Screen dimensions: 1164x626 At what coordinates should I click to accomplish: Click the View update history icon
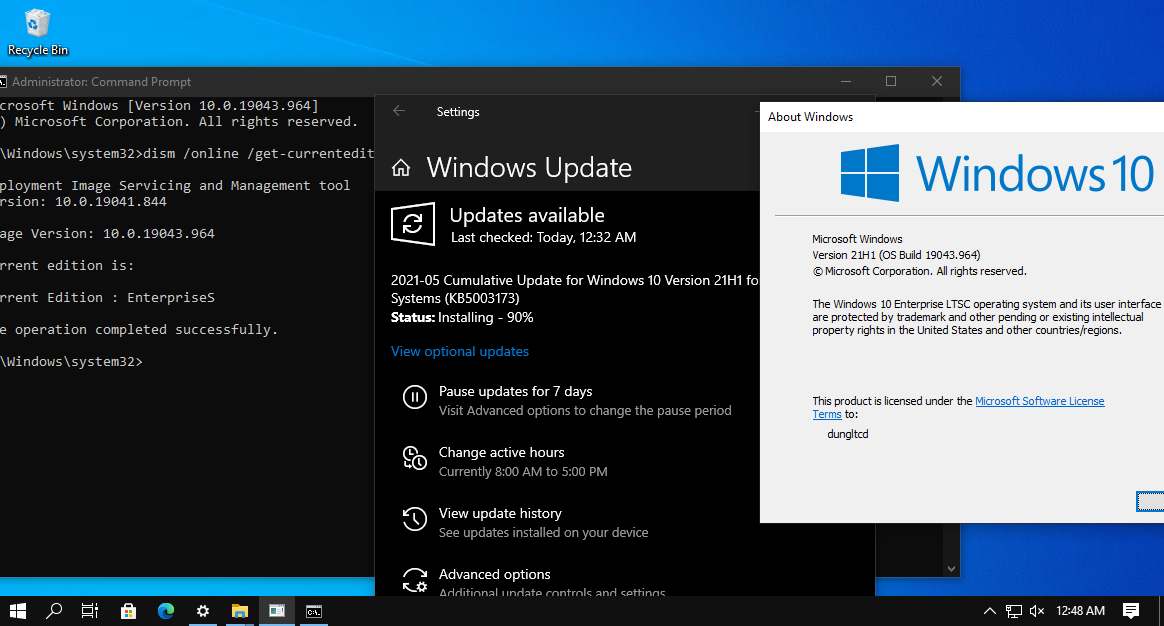pyautogui.click(x=414, y=519)
